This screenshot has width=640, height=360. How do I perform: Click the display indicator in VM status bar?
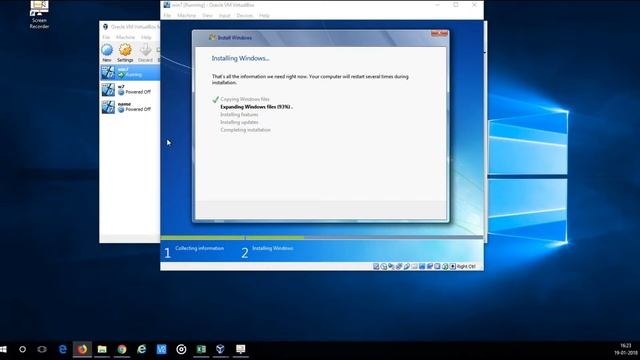point(422,267)
